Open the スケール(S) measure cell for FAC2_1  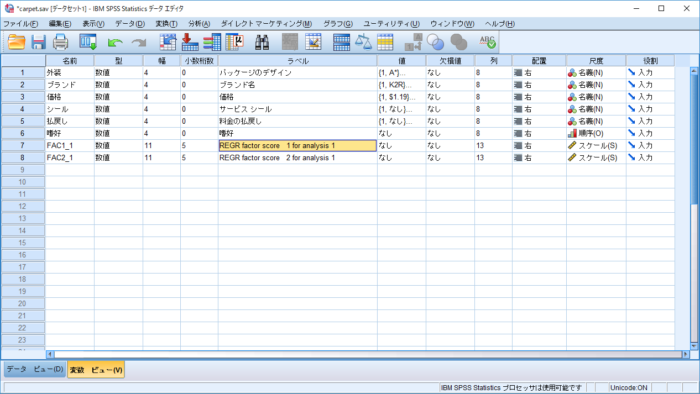(x=596, y=158)
